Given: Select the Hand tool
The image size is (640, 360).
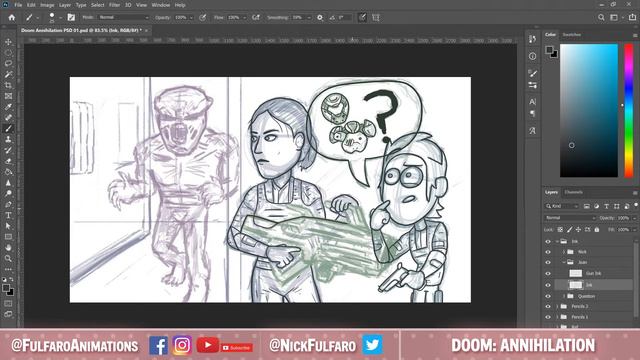Looking at the screenshot, I should tap(8, 247).
